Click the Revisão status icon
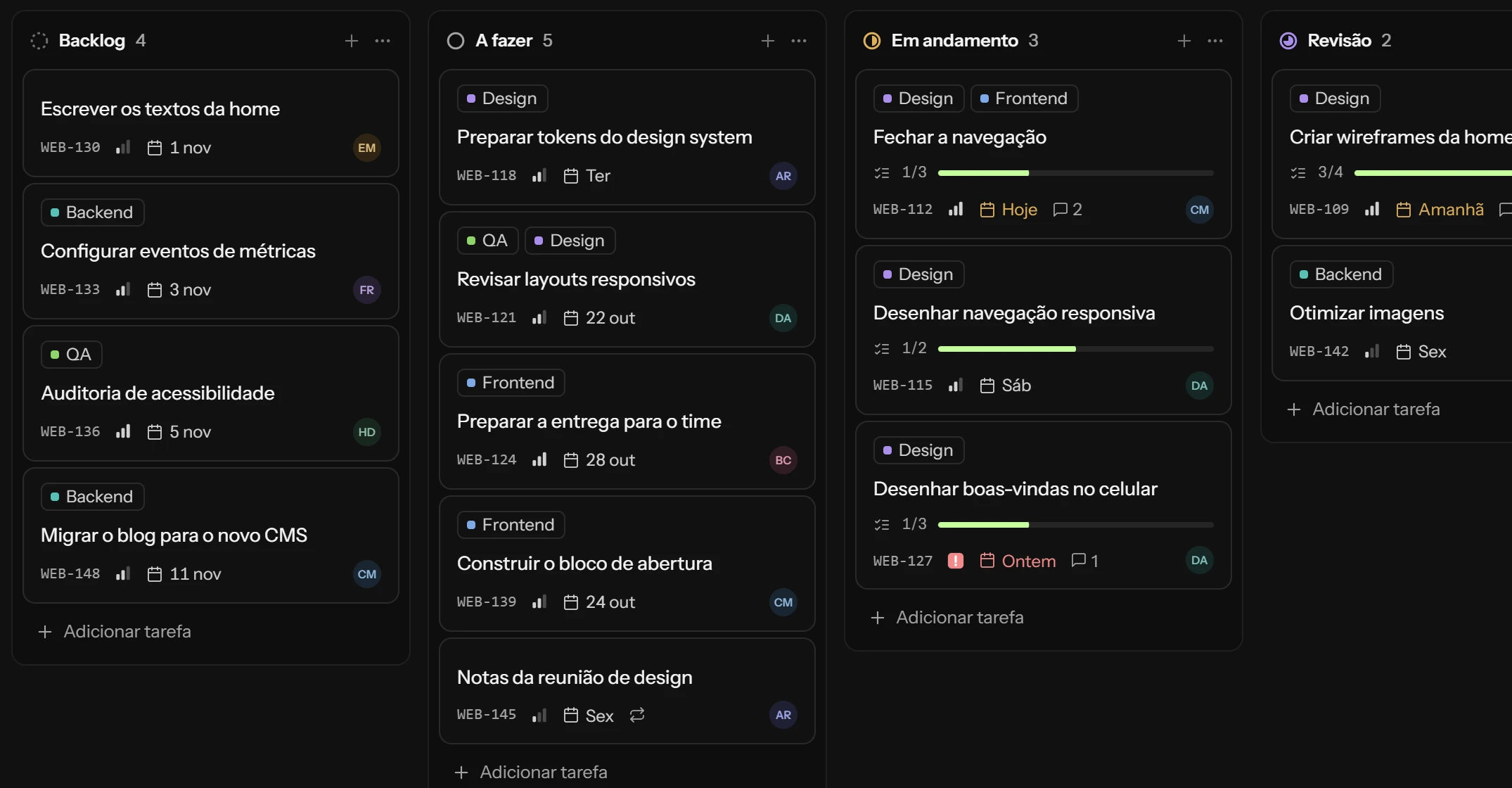This screenshot has width=1512, height=788. [x=1288, y=41]
